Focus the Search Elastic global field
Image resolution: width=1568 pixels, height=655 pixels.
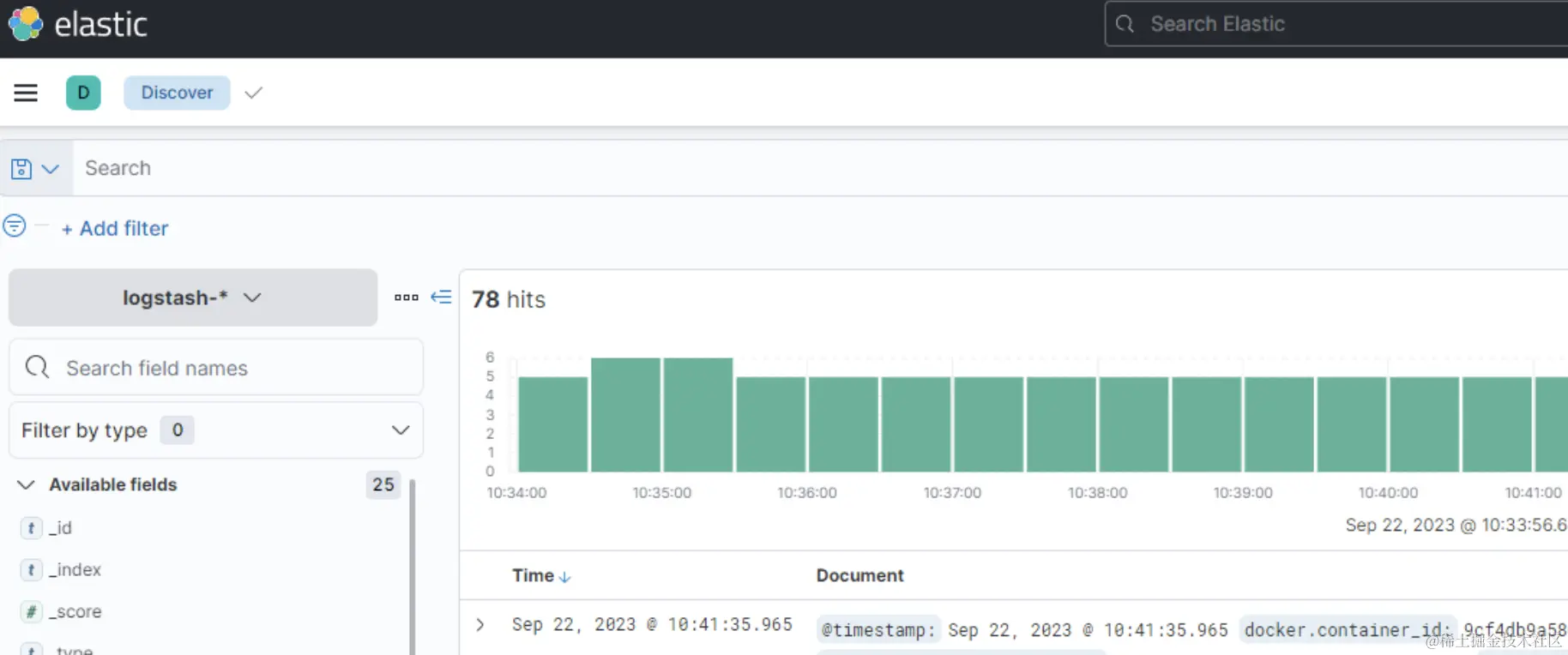(1336, 24)
